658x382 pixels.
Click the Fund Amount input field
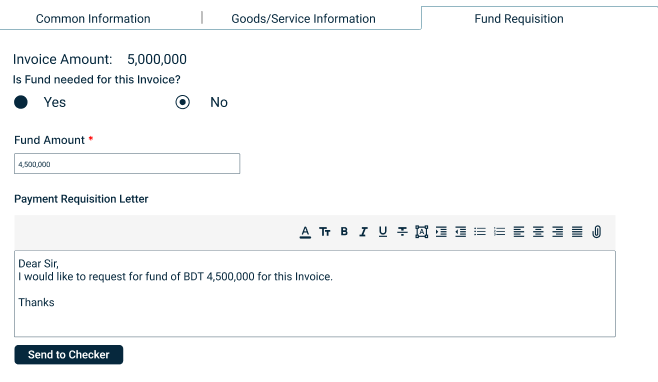click(x=127, y=164)
